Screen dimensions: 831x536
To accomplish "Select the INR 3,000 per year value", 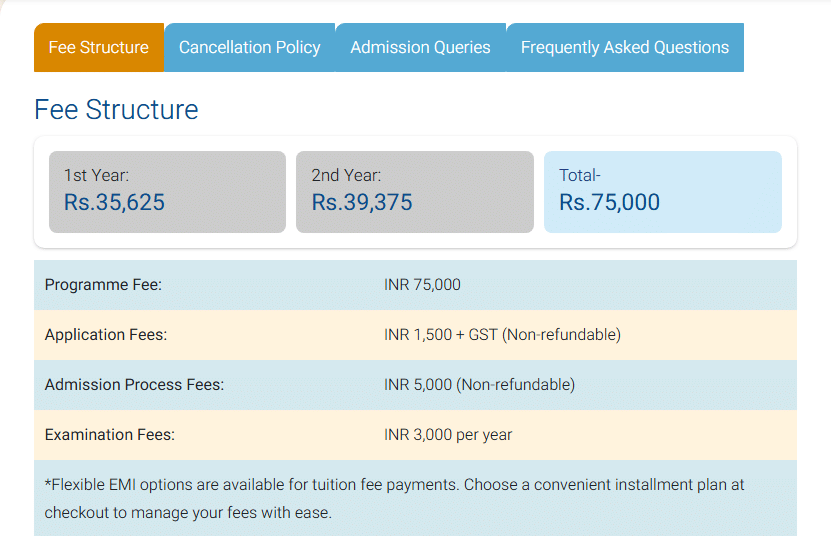I will (448, 435).
